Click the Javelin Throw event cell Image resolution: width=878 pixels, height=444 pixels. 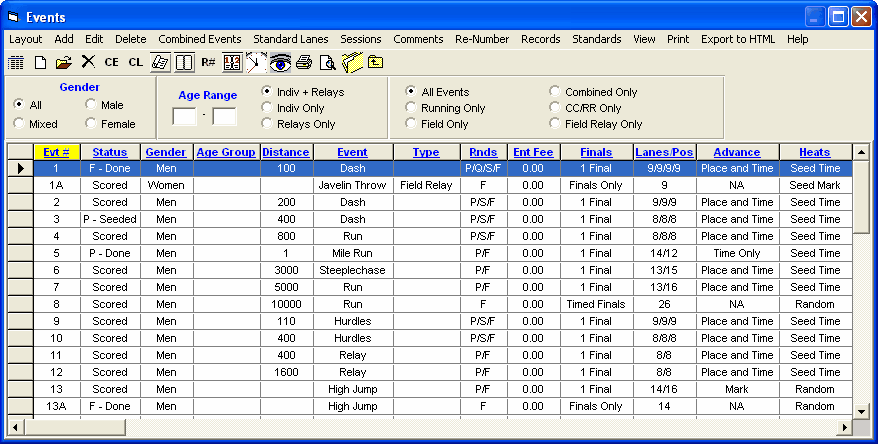point(353,185)
